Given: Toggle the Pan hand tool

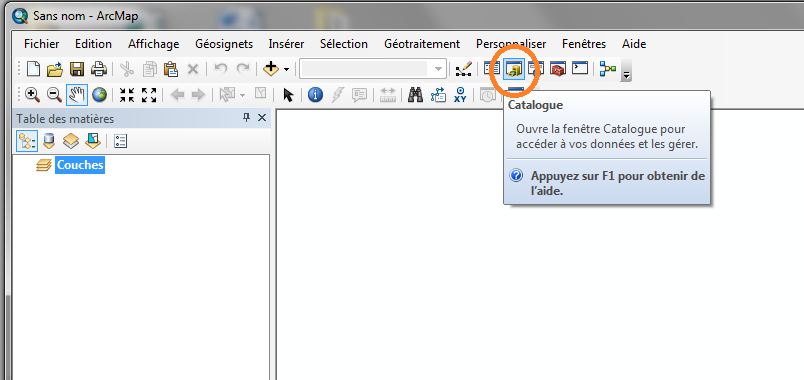Looking at the screenshot, I should click(x=77, y=94).
